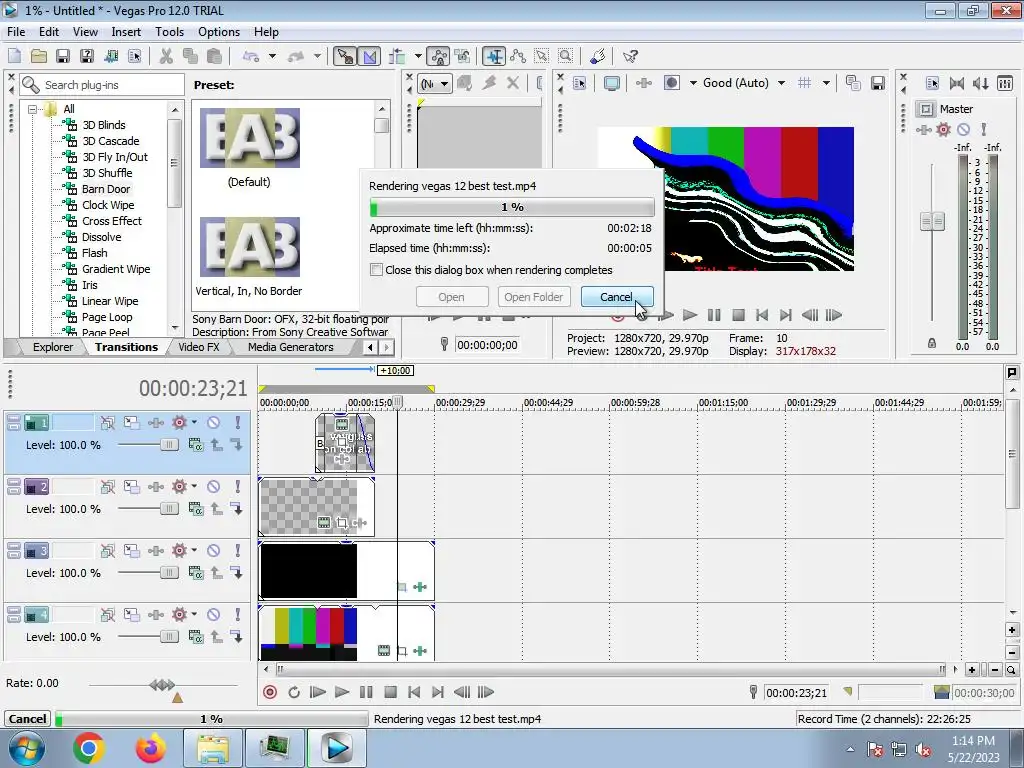The image size is (1024, 768).
Task: Open the Options menu
Action: click(219, 31)
